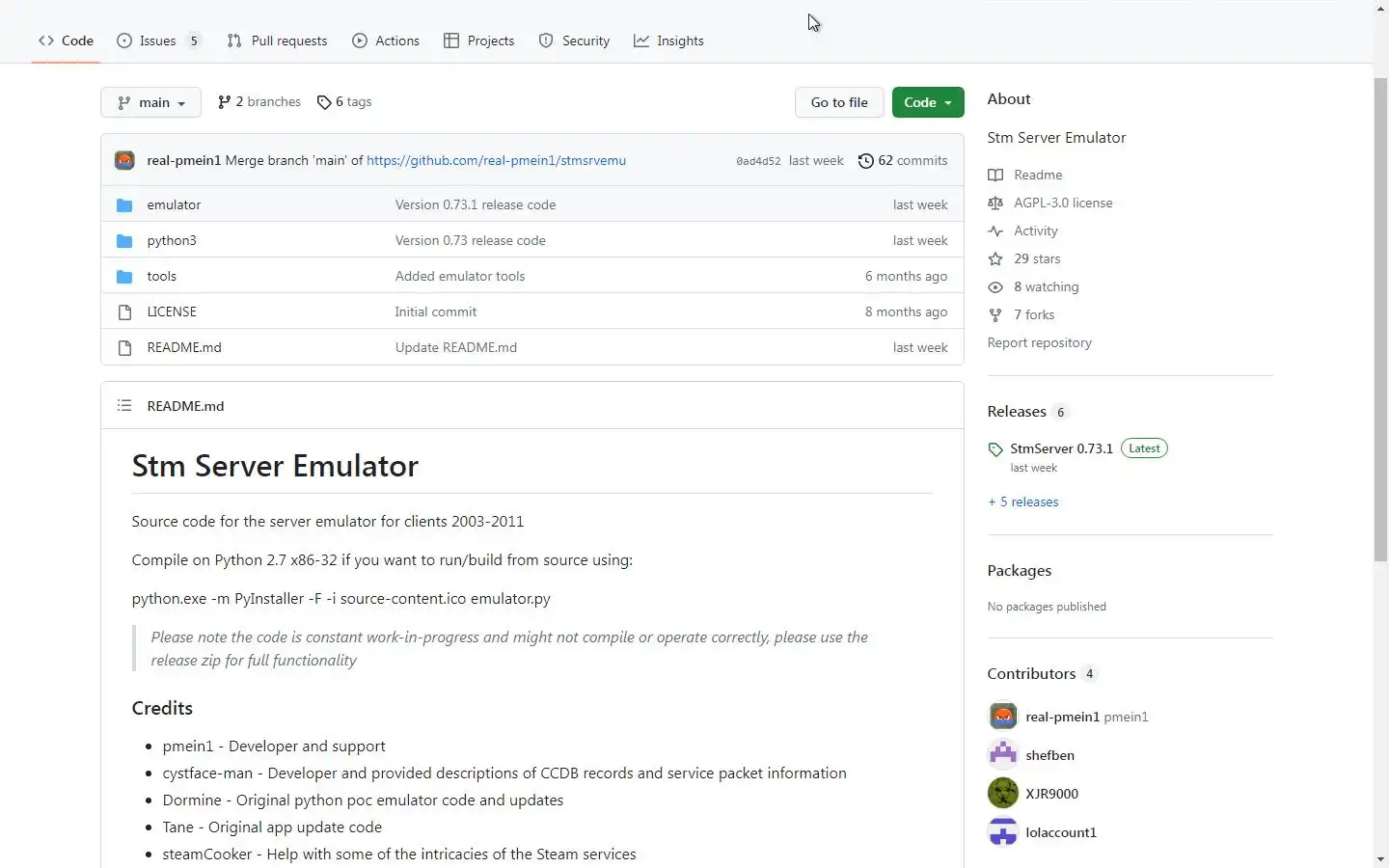Click the Actions play icon
1389x868 pixels.
pos(360,41)
